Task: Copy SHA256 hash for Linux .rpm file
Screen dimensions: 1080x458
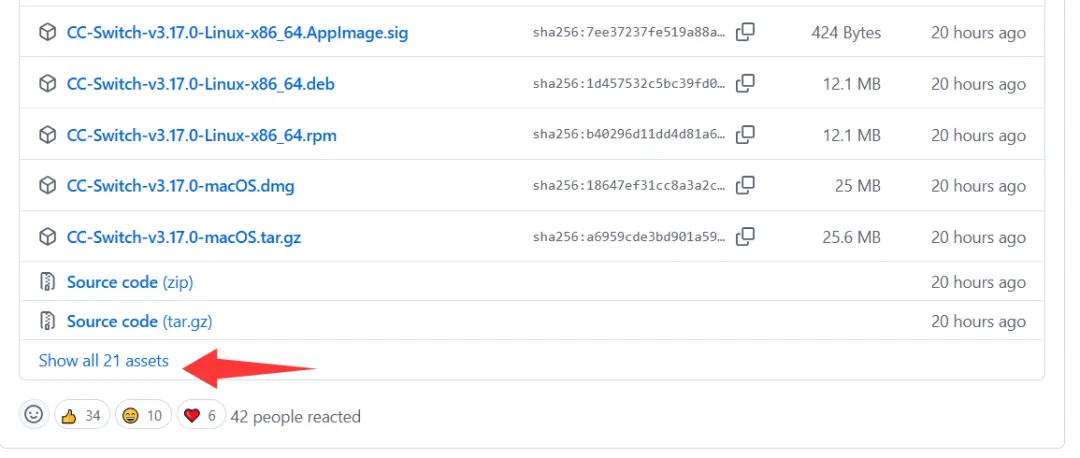Action: pyautogui.click(x=745, y=135)
